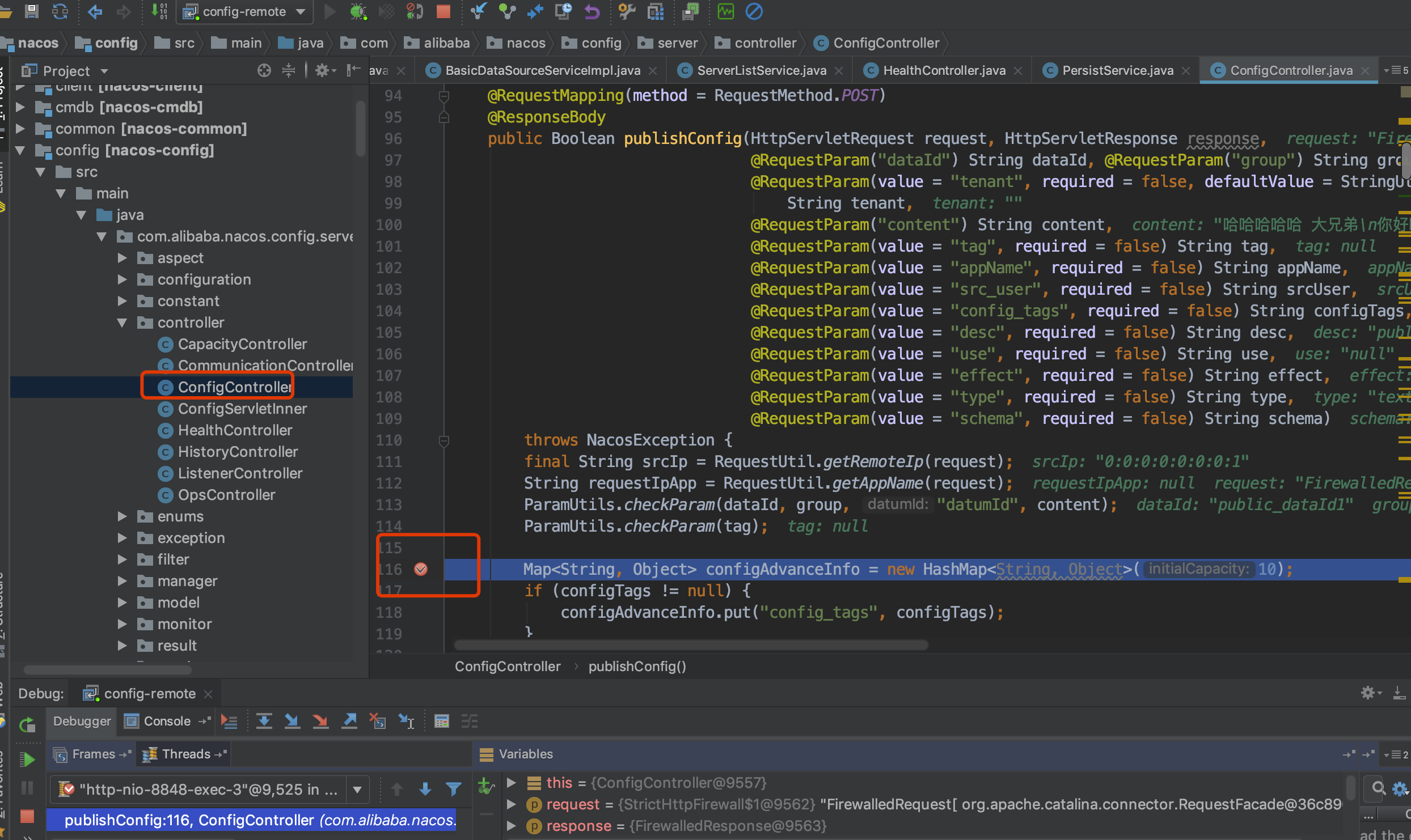
Task: Open the thread selector dropdown arrow
Action: coord(357,789)
